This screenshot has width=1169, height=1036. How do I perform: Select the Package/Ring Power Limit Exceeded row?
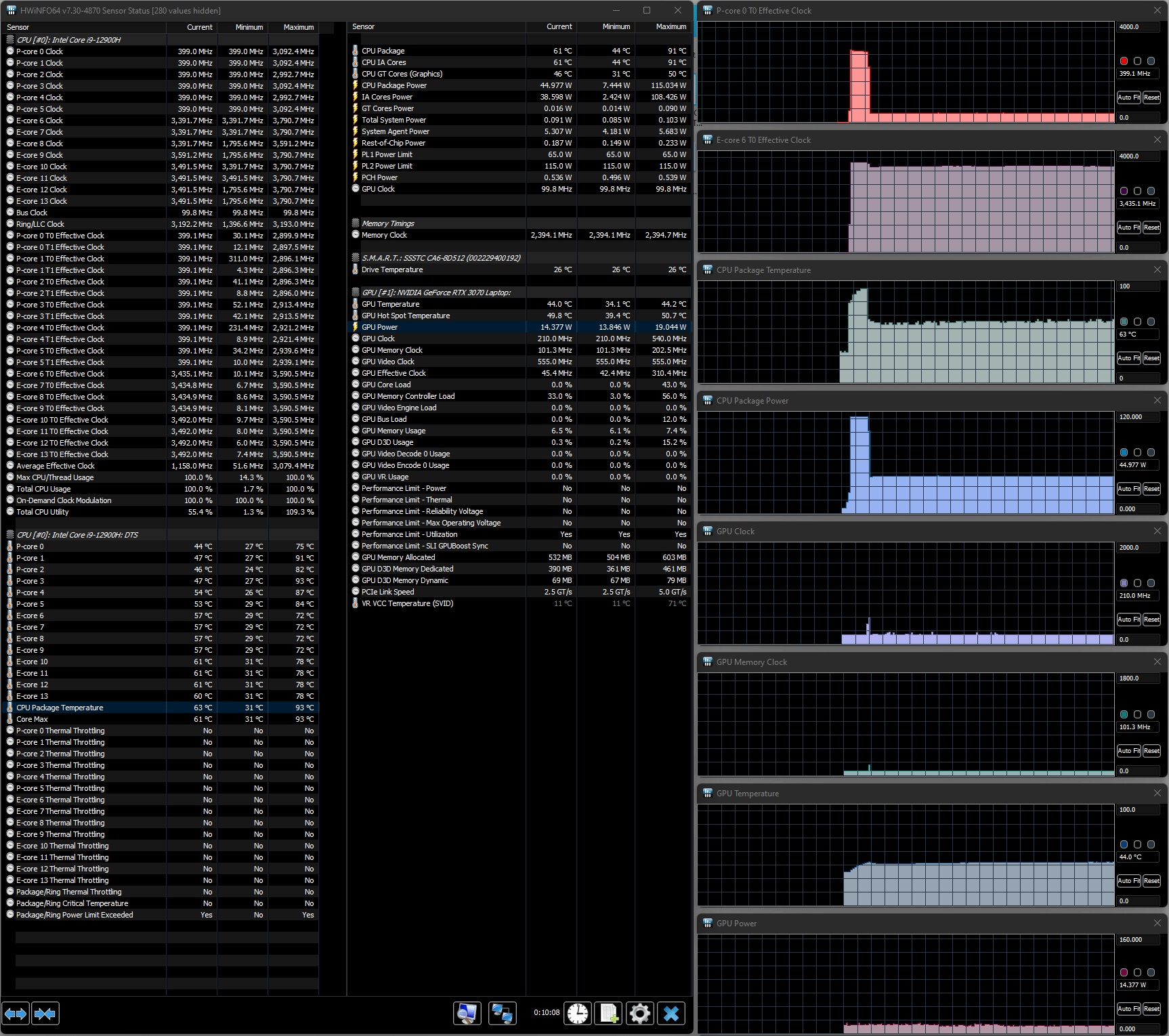pos(161,915)
